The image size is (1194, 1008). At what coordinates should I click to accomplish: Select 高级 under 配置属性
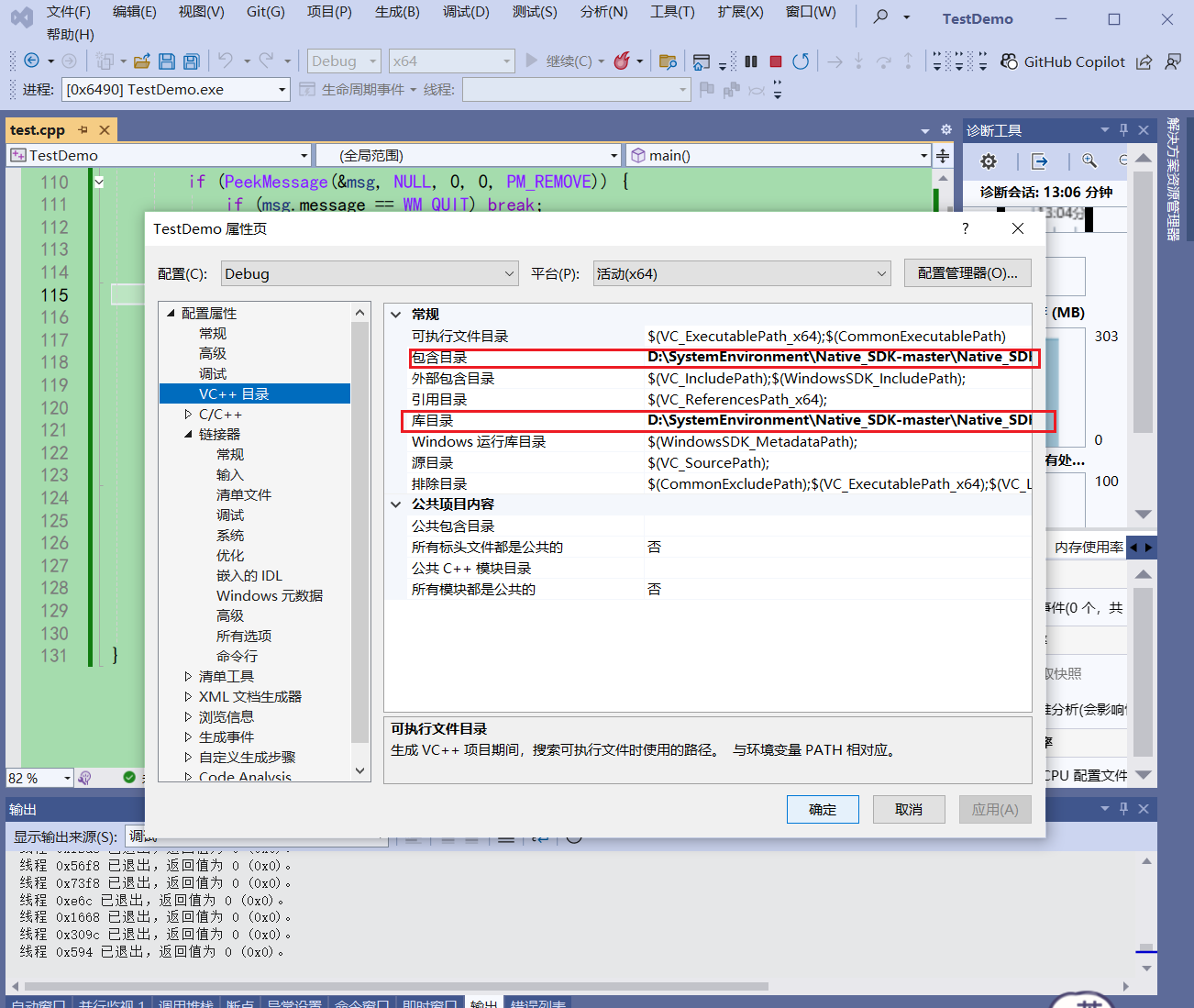[x=213, y=354]
